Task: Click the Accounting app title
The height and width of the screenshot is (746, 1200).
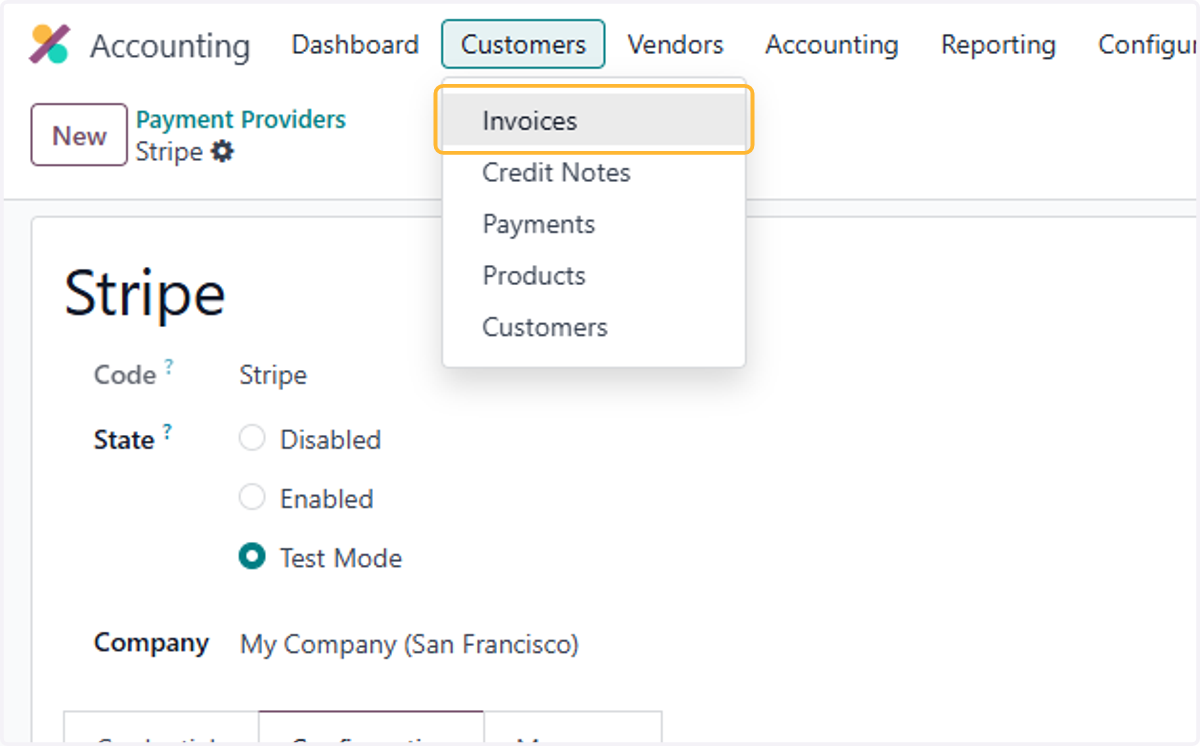Action: pos(170,46)
